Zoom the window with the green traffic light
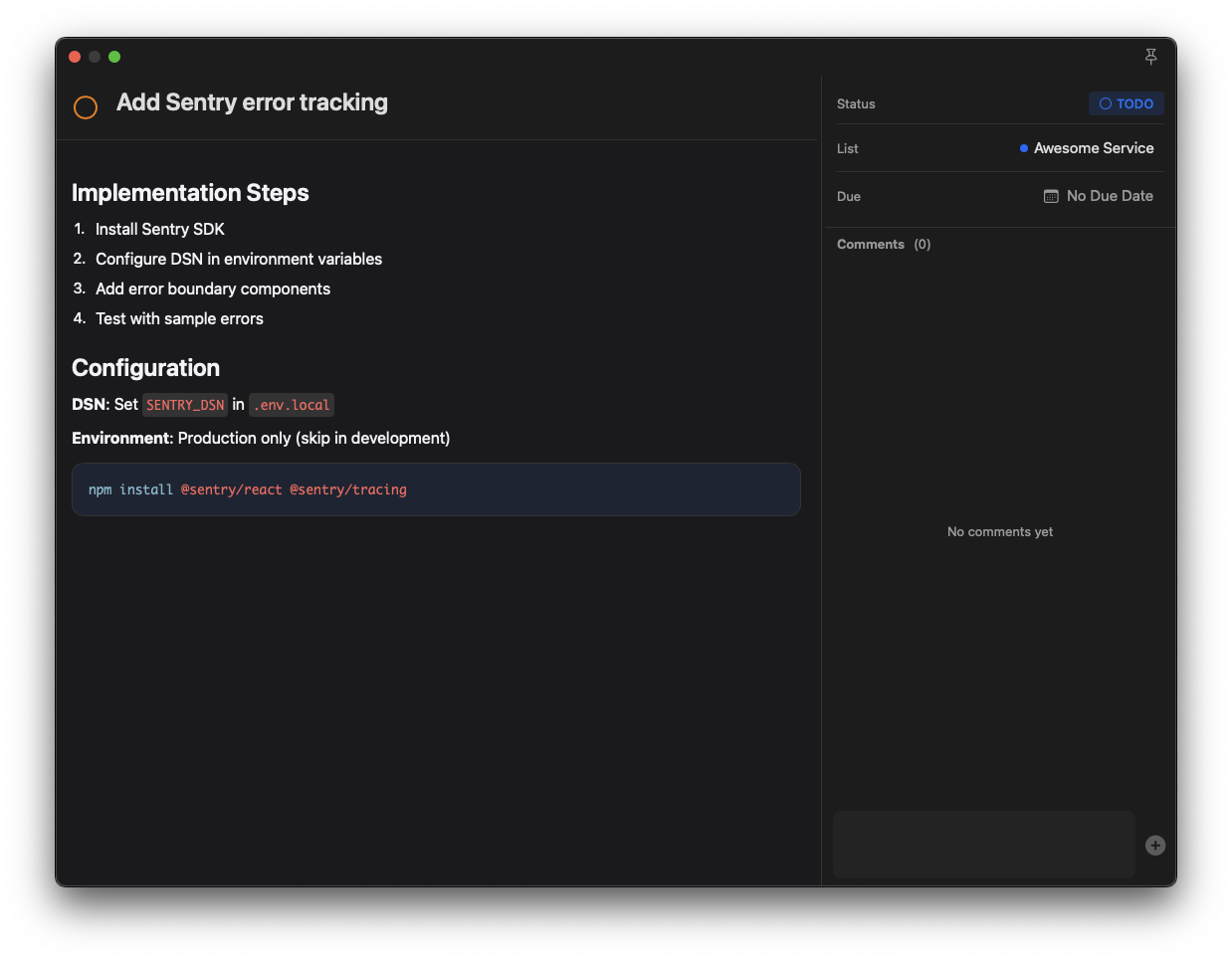 pos(114,57)
